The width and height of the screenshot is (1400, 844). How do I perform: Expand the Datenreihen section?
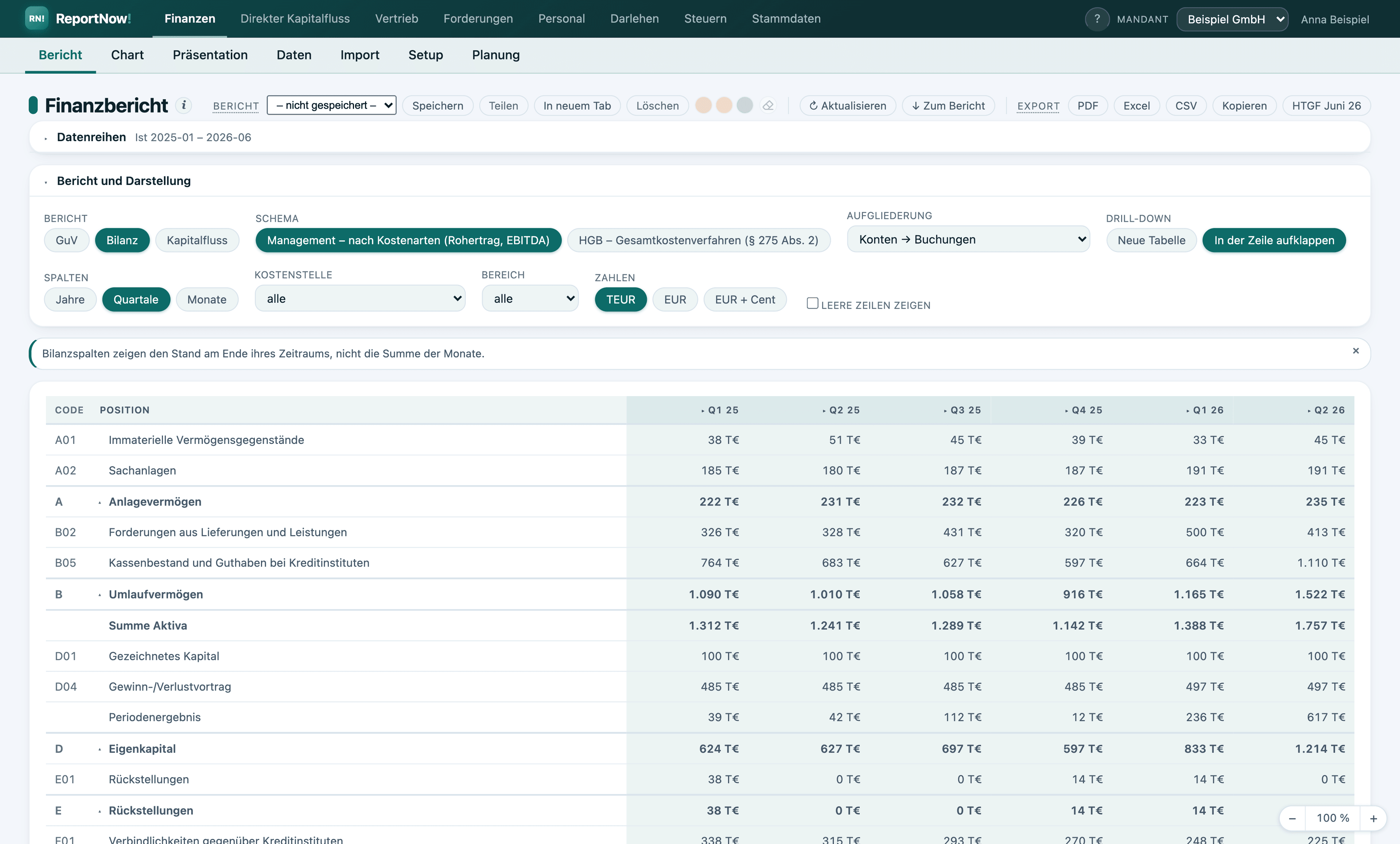46,138
